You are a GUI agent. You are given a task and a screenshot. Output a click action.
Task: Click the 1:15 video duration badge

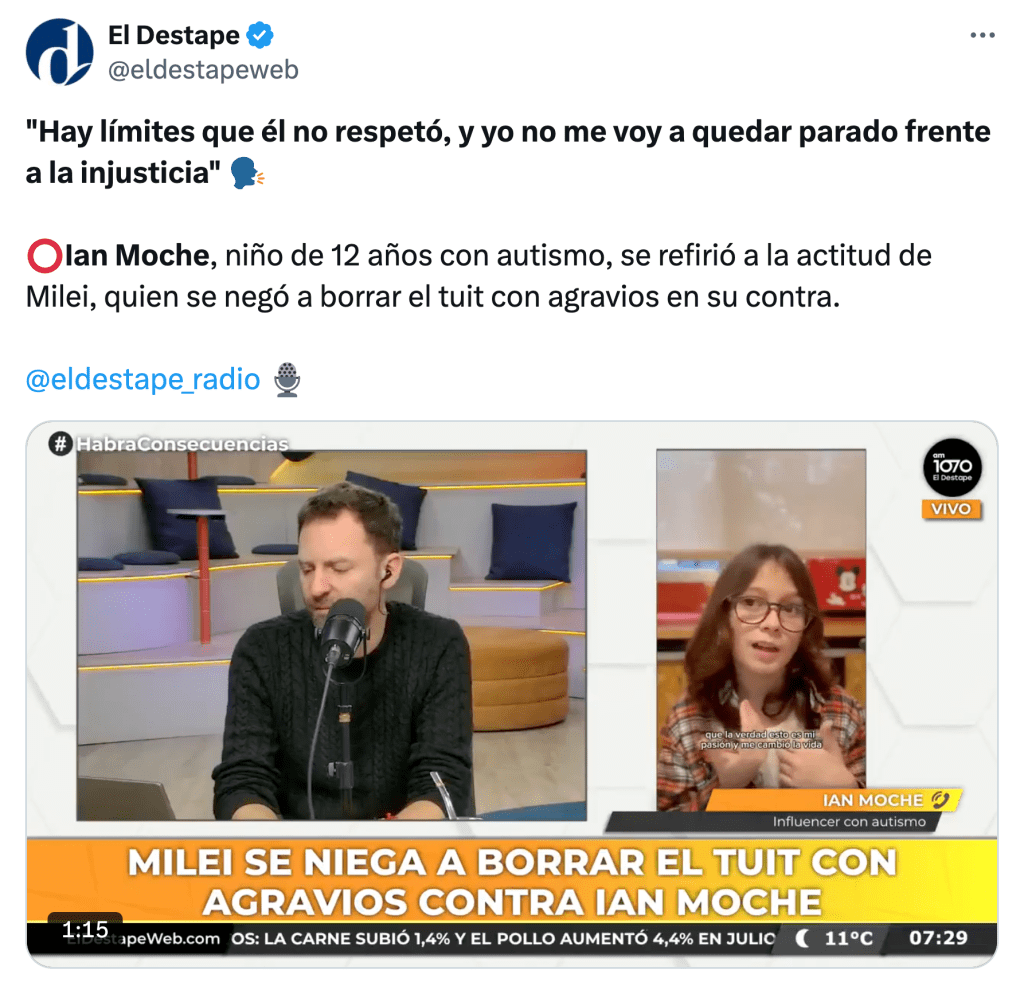pos(85,929)
